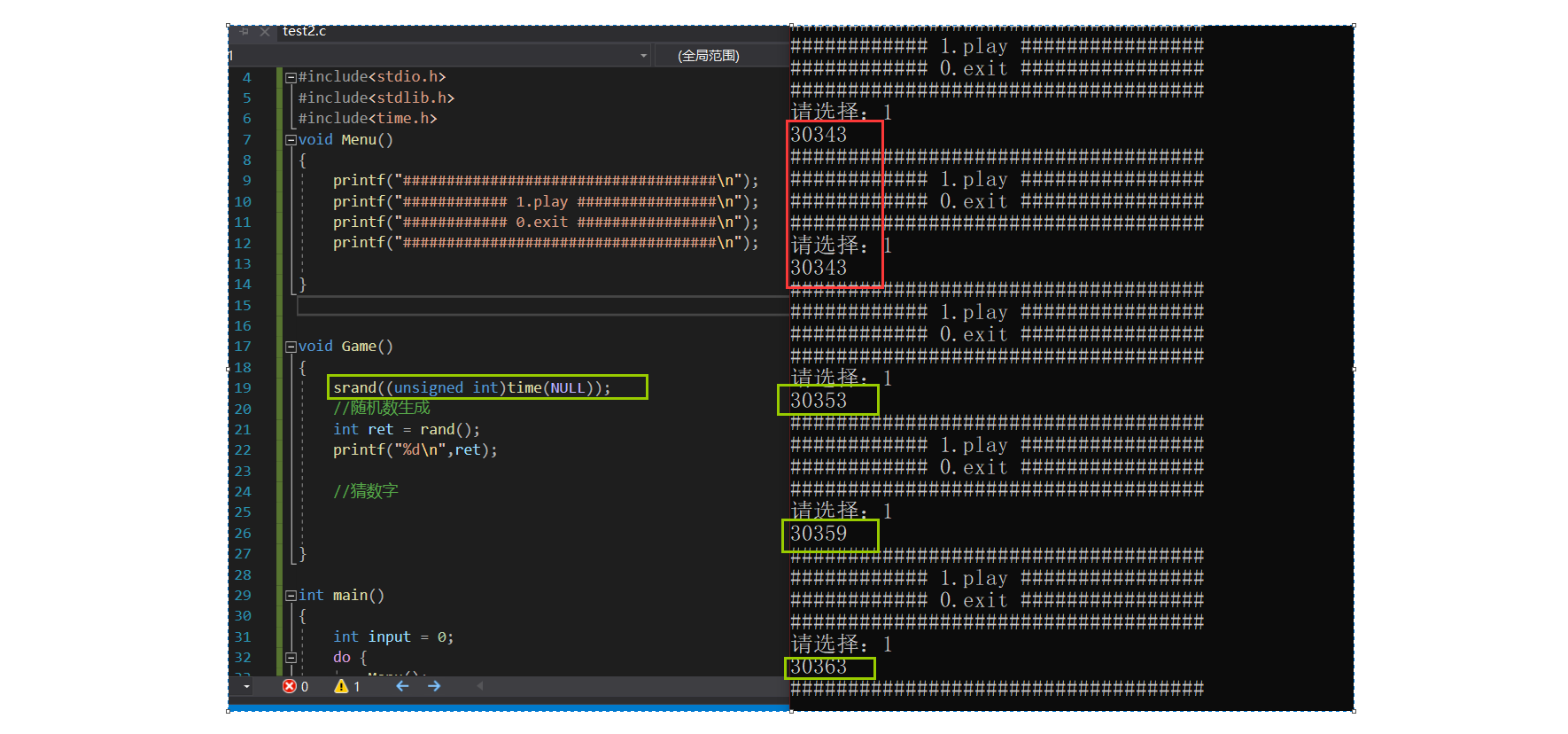
Task: Switch to the test2.c tab
Action: point(304,31)
